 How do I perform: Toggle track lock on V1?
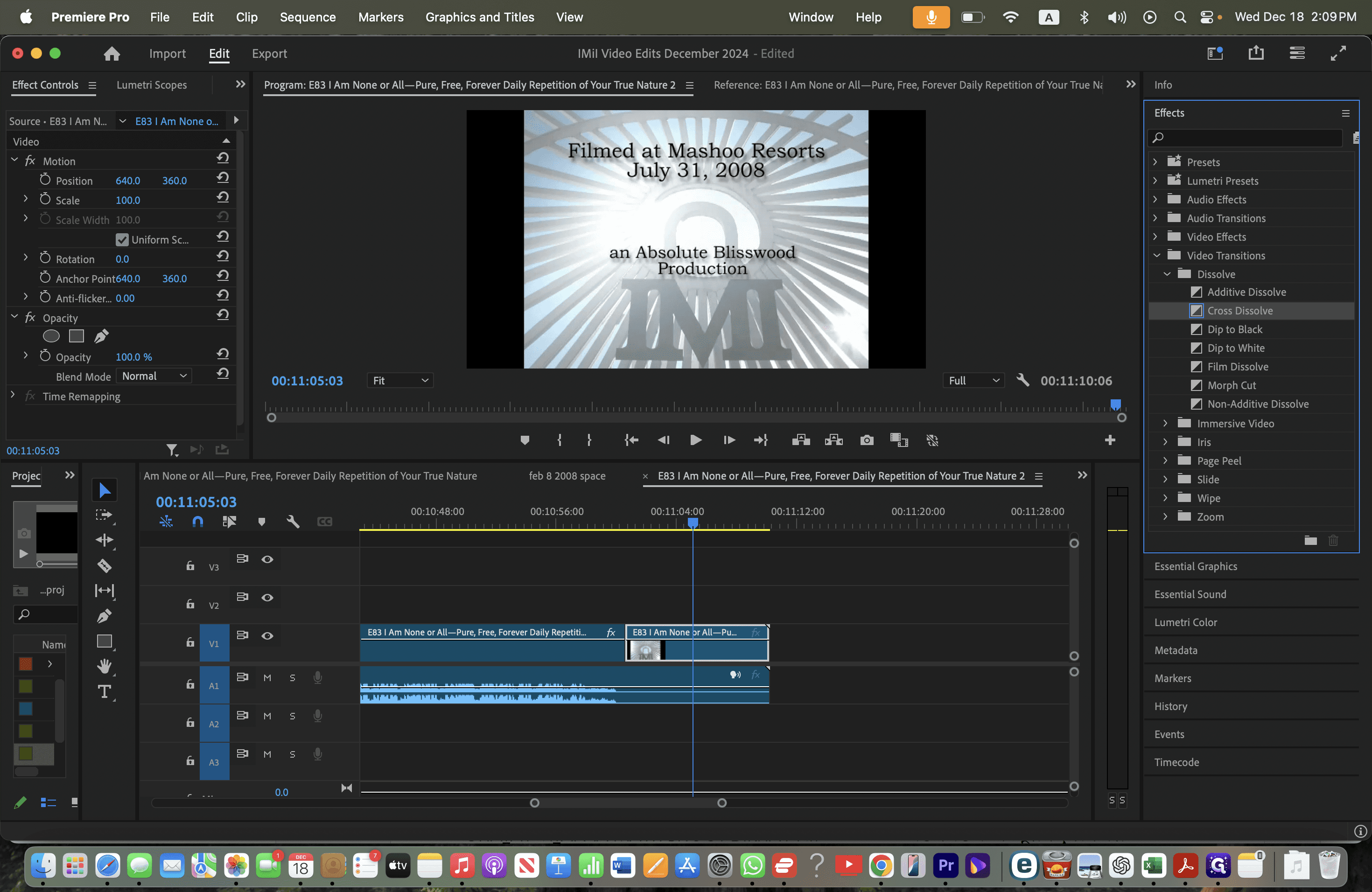(x=190, y=642)
